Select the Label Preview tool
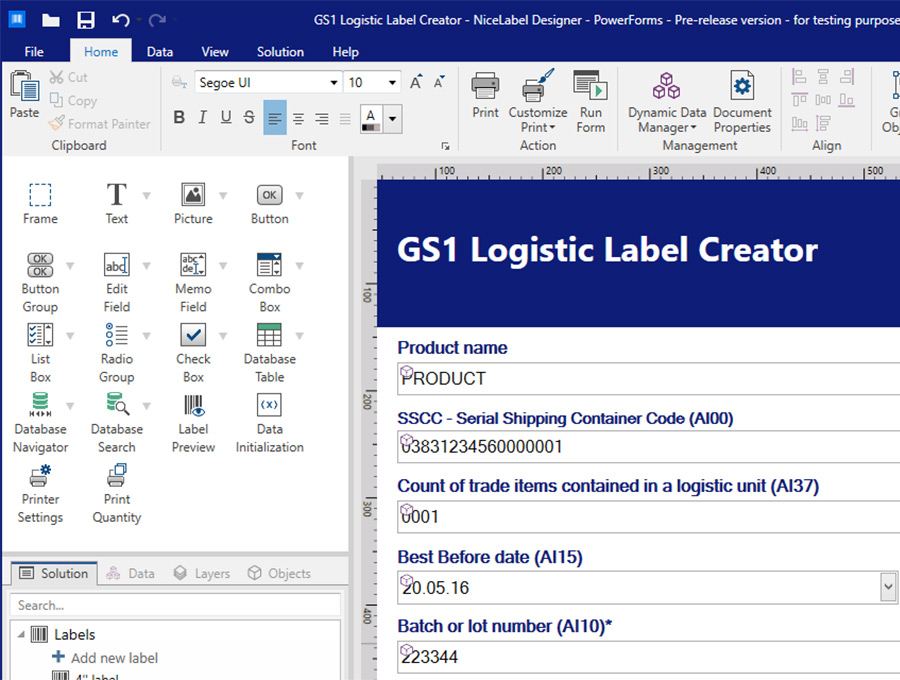This screenshot has height=680, width=900. coord(193,422)
